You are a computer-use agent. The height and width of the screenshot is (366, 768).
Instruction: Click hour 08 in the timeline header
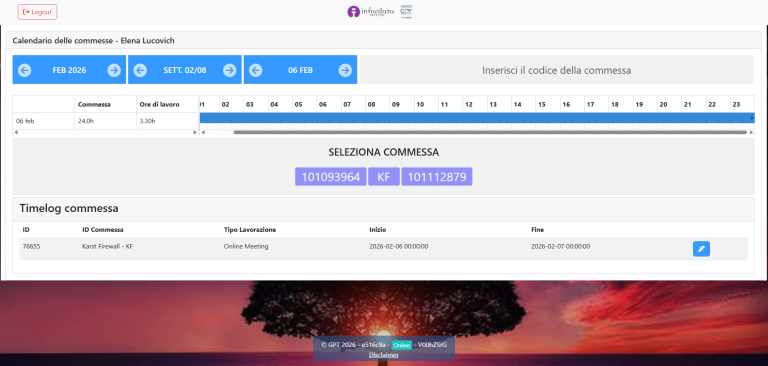pos(371,104)
